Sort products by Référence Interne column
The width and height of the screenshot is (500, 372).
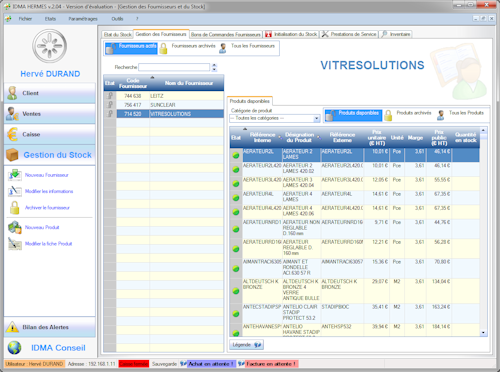tap(262, 137)
